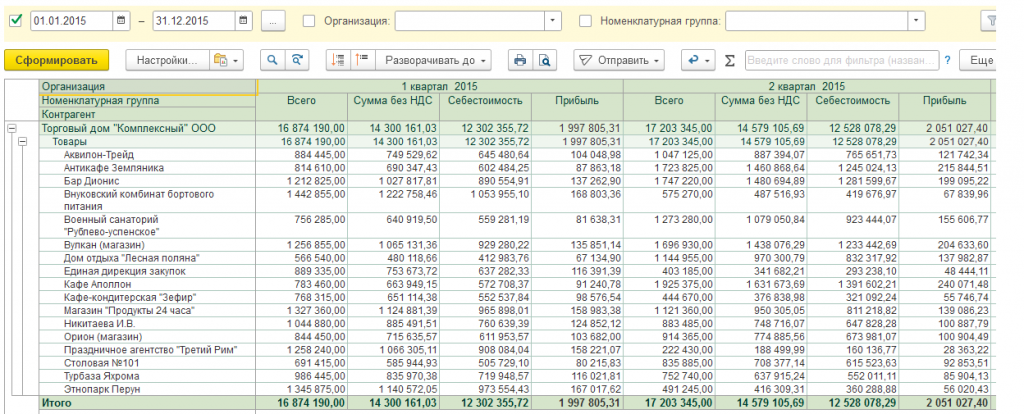Open the Отправить menu
Image resolution: width=1024 pixels, height=414 pixels.
tap(620, 61)
